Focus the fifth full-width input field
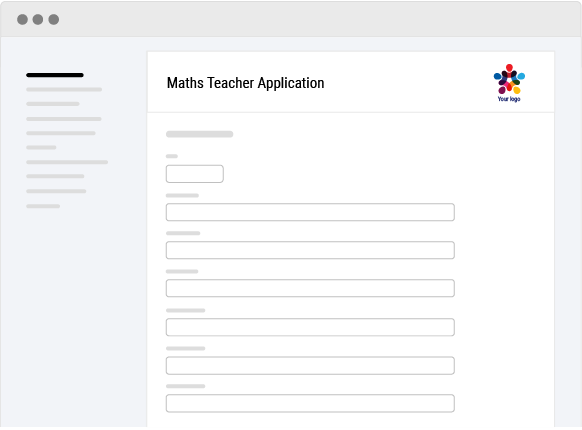 310,365
